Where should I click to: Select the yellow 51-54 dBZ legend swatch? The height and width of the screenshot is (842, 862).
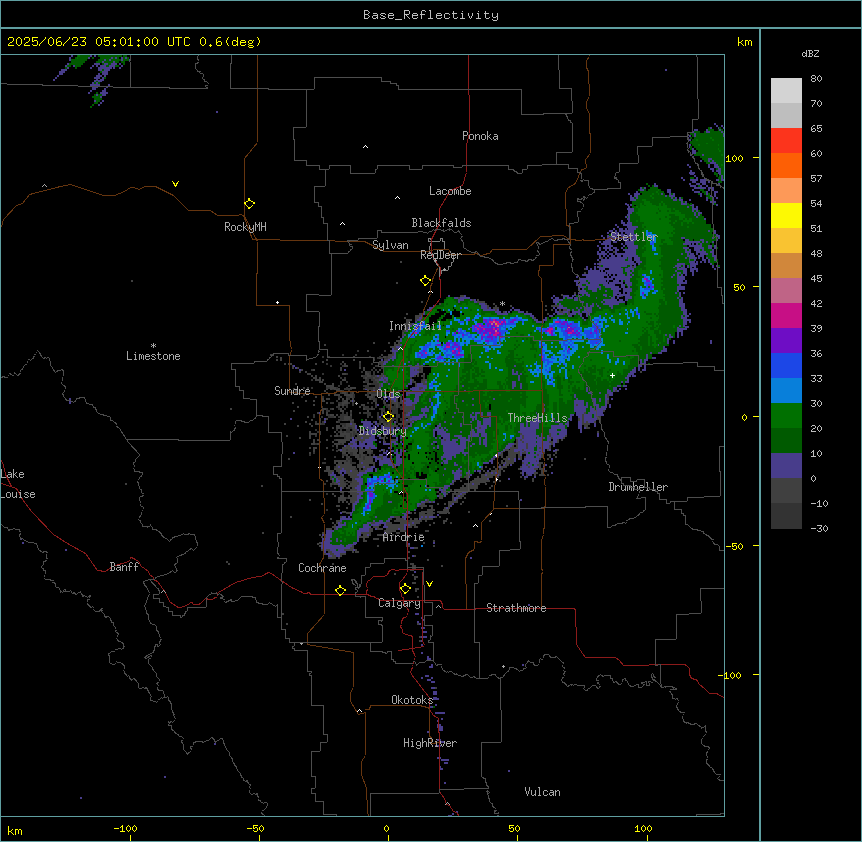click(x=786, y=215)
